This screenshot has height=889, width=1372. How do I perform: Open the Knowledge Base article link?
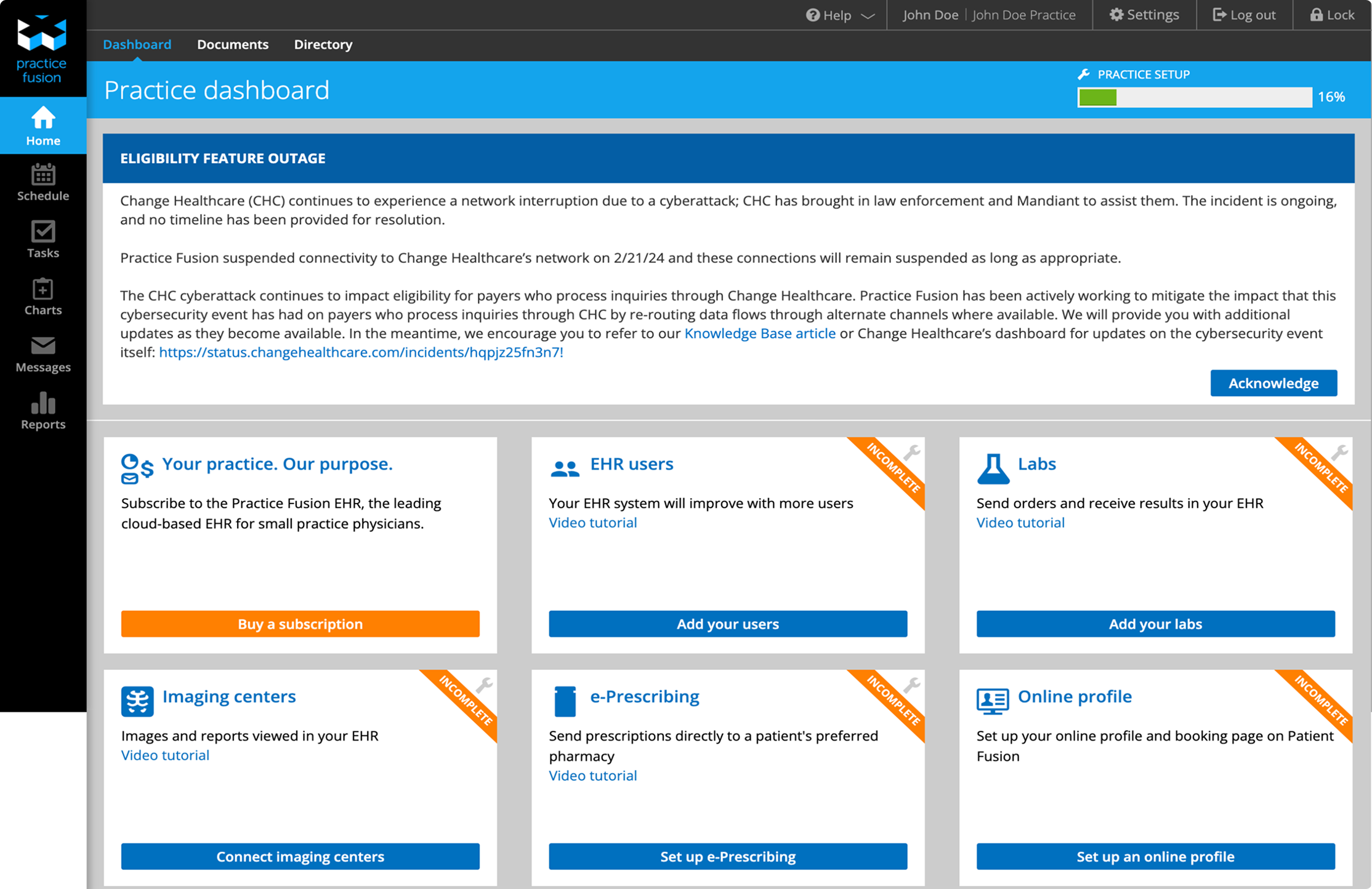point(759,333)
